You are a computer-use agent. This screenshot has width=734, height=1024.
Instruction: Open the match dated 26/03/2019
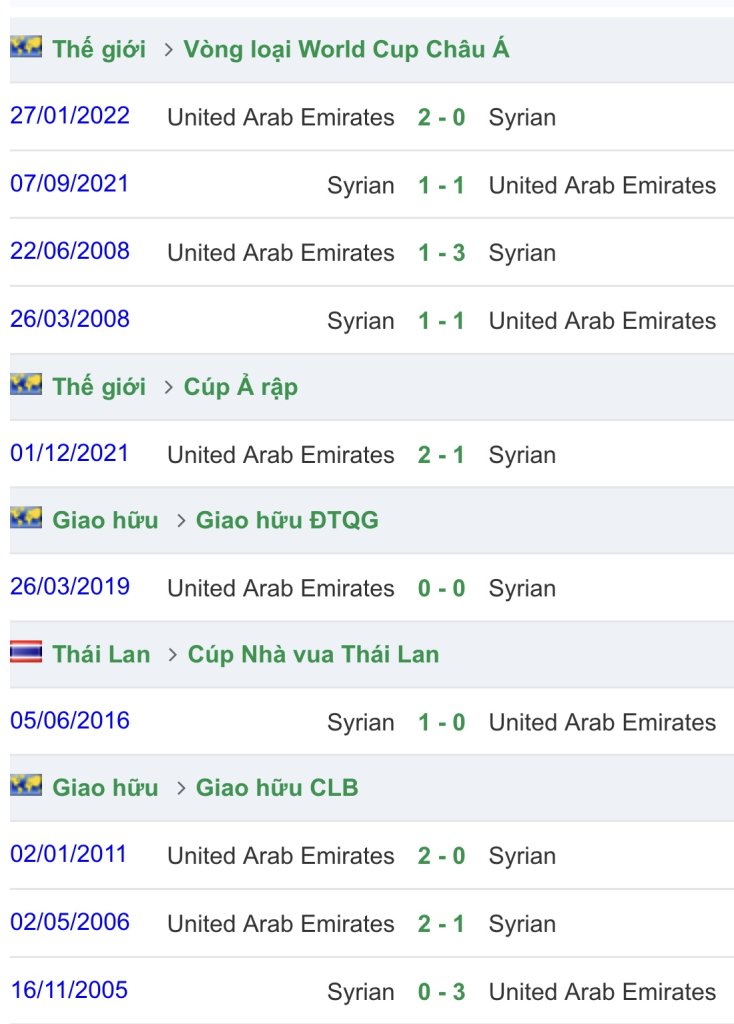[x=70, y=587]
